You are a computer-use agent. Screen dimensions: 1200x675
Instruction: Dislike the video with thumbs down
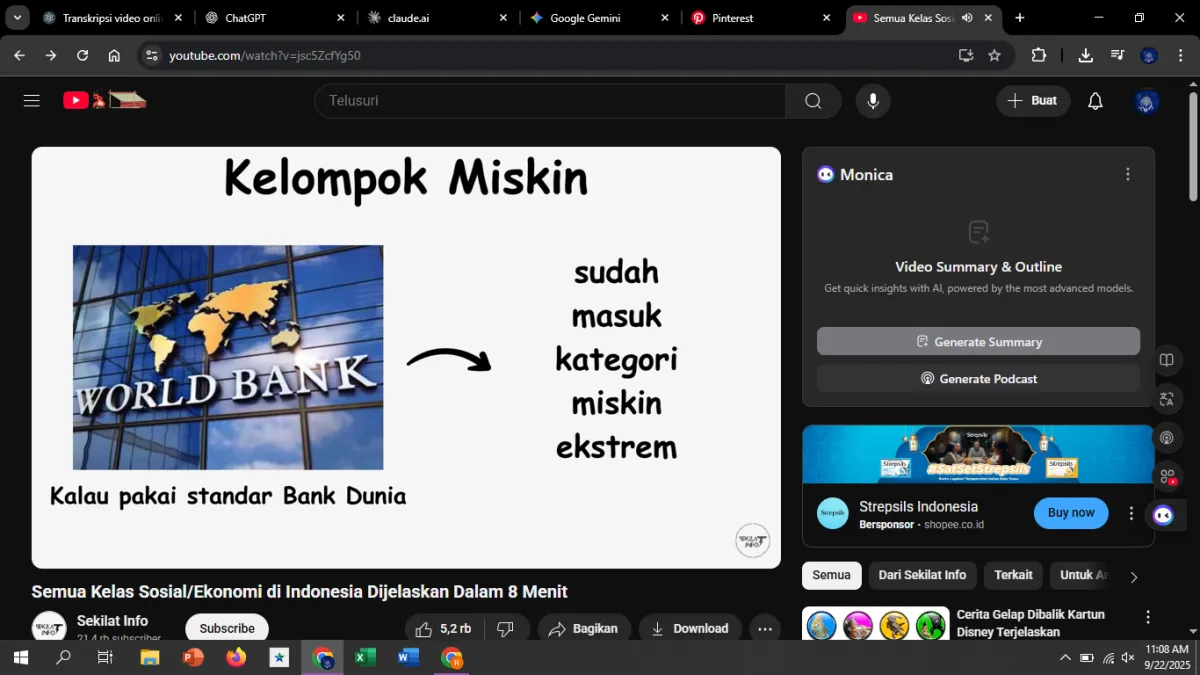point(507,628)
